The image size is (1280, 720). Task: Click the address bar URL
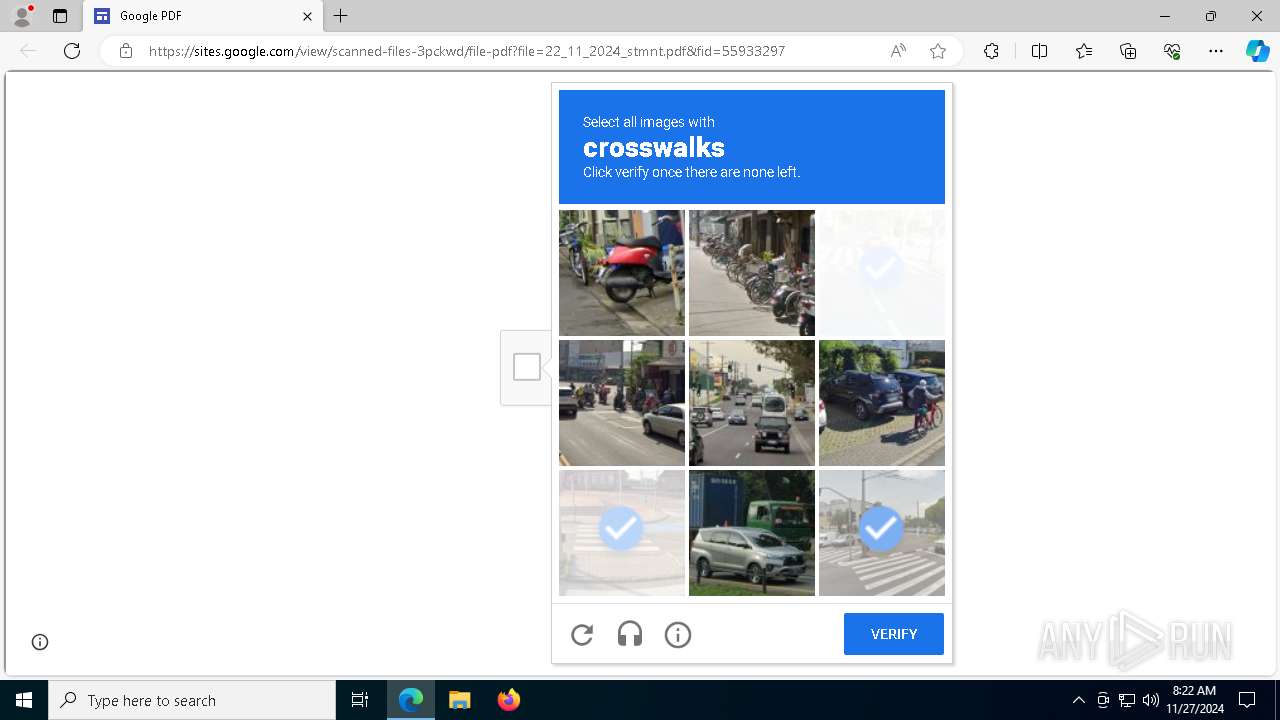467,51
